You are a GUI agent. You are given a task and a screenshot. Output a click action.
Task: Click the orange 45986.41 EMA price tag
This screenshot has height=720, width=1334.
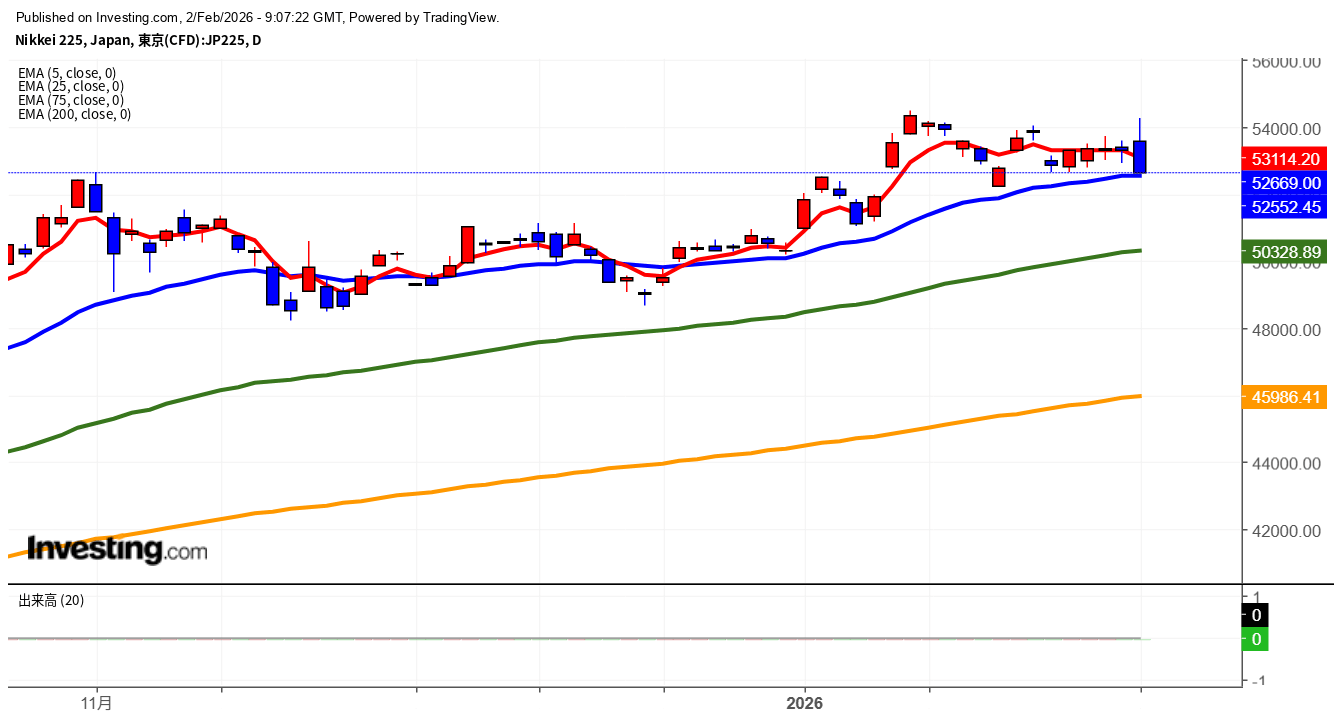[x=1284, y=398]
